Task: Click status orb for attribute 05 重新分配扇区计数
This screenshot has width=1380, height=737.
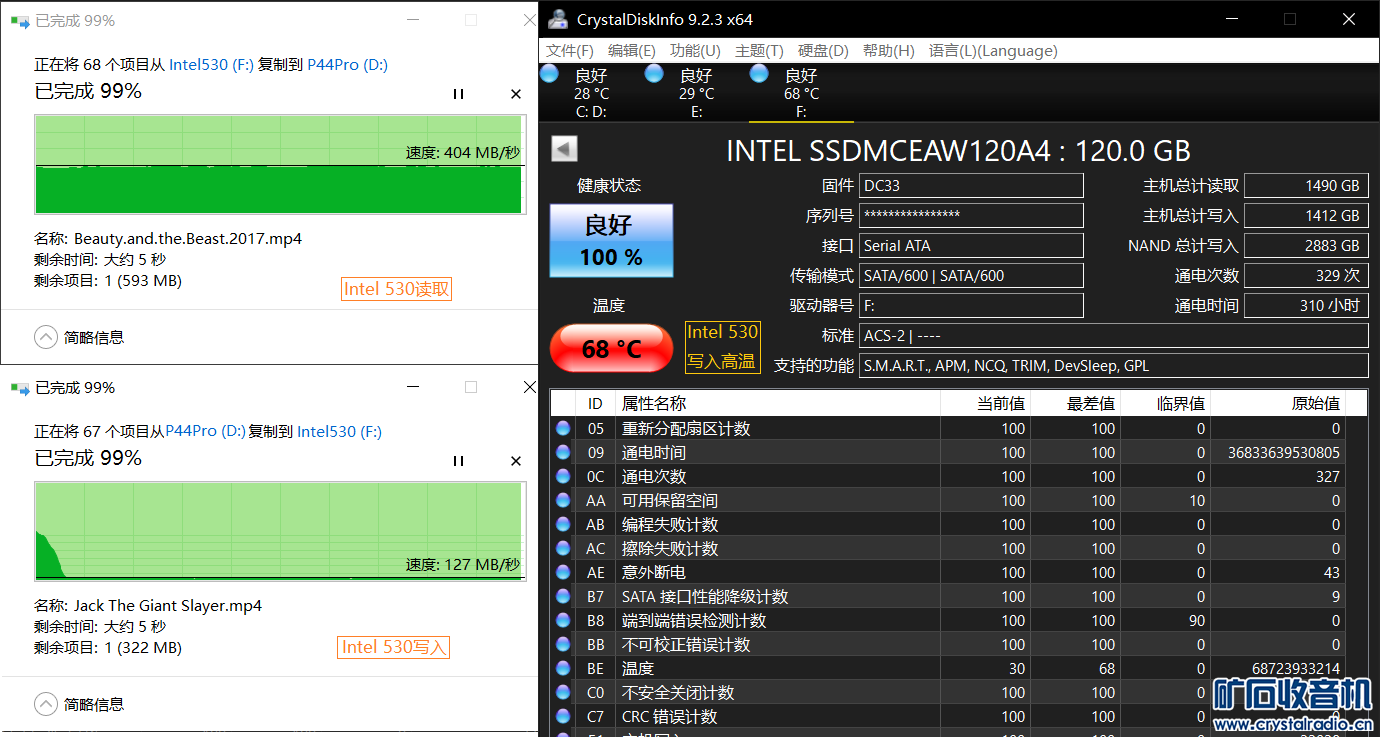Action: tap(563, 428)
